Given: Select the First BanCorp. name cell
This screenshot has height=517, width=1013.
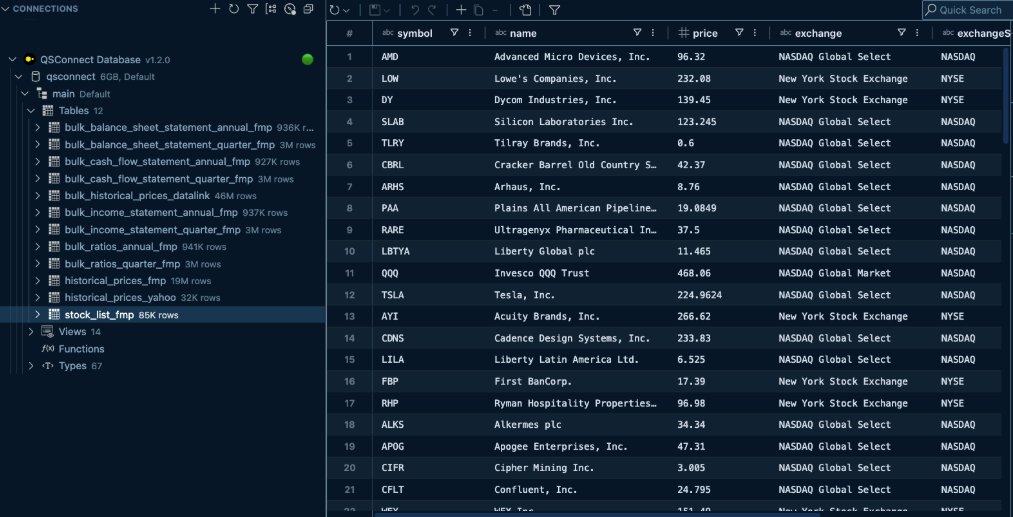Looking at the screenshot, I should pos(576,381).
